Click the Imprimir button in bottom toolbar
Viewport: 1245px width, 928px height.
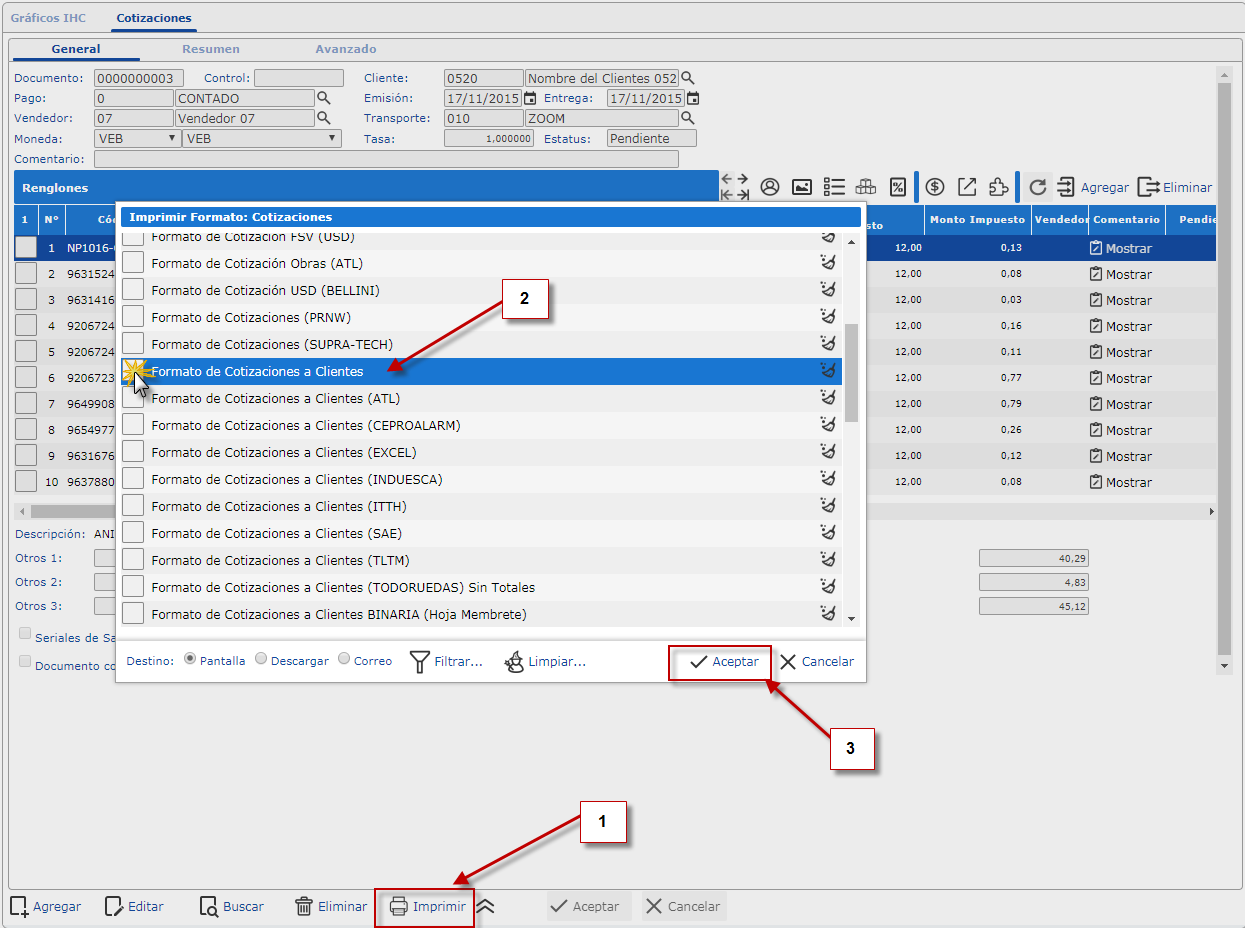427,906
